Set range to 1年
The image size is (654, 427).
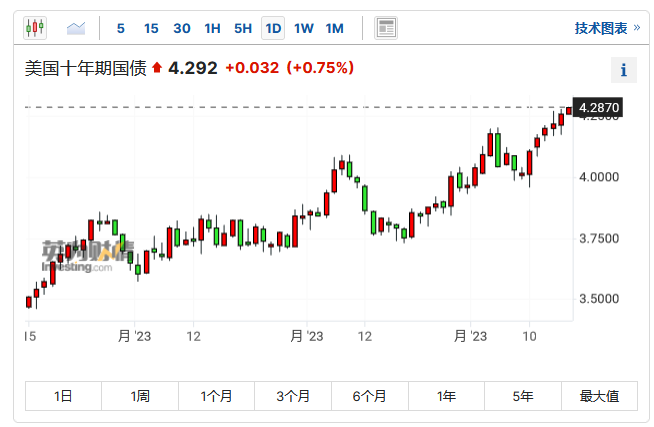point(446,396)
